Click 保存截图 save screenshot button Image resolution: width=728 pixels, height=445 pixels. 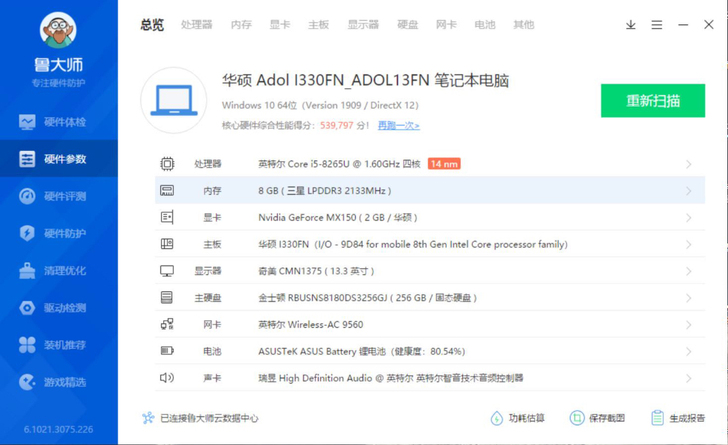(x=597, y=418)
